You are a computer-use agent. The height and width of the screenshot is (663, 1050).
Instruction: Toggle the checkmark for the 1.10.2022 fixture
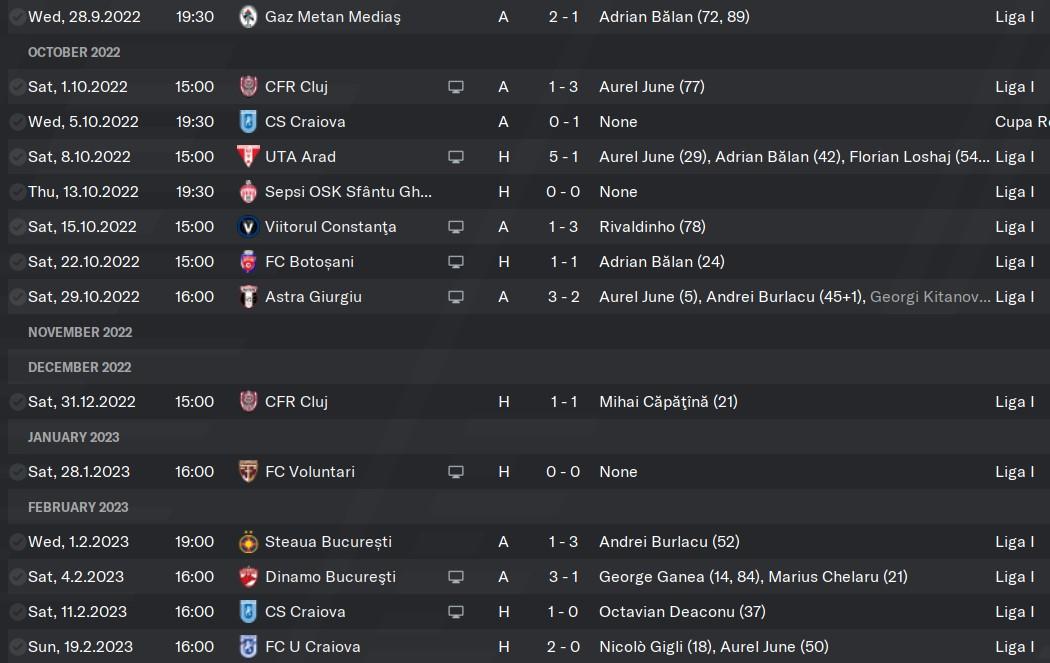click(17, 87)
